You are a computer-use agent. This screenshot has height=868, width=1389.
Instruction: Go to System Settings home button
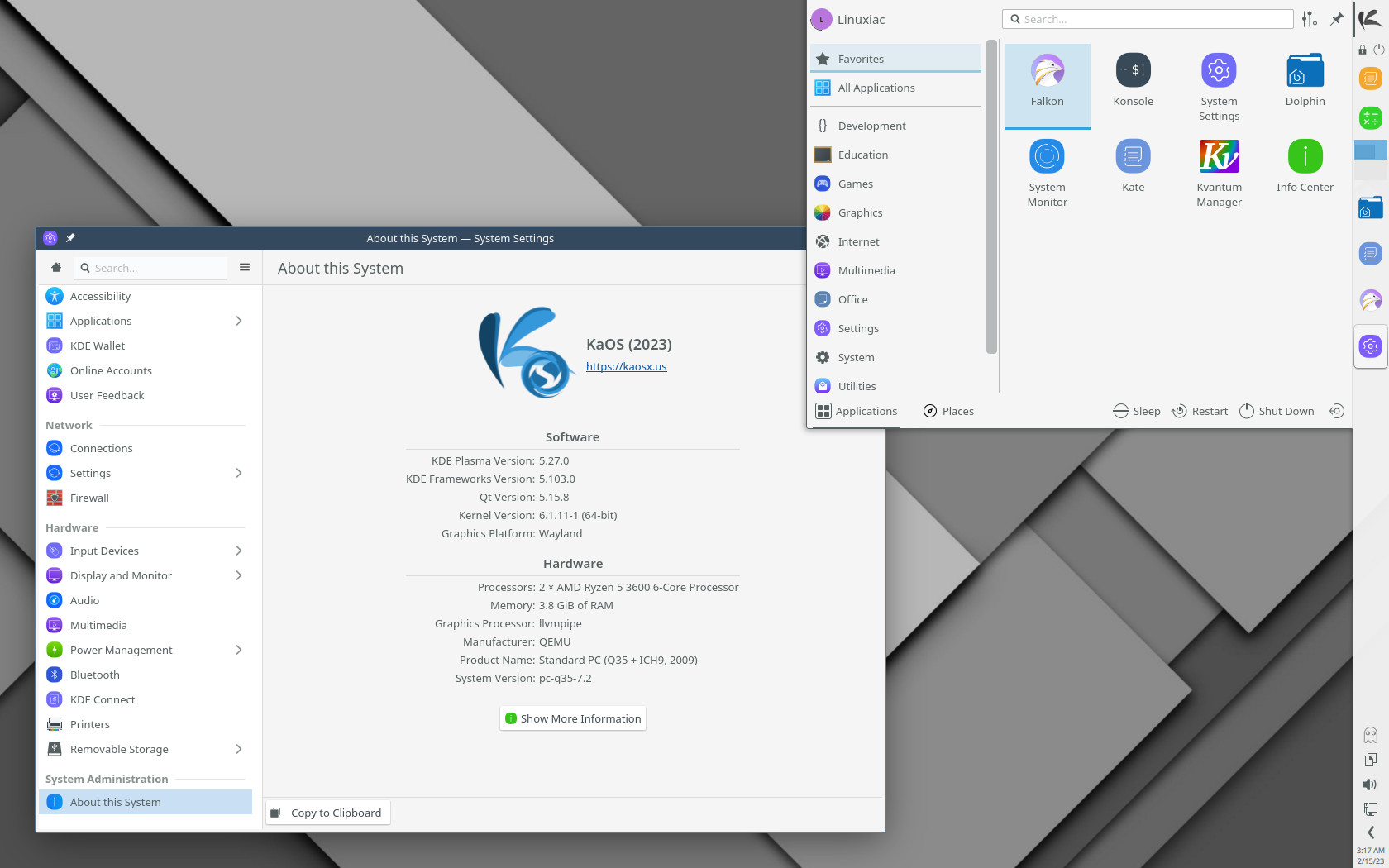[x=56, y=268]
